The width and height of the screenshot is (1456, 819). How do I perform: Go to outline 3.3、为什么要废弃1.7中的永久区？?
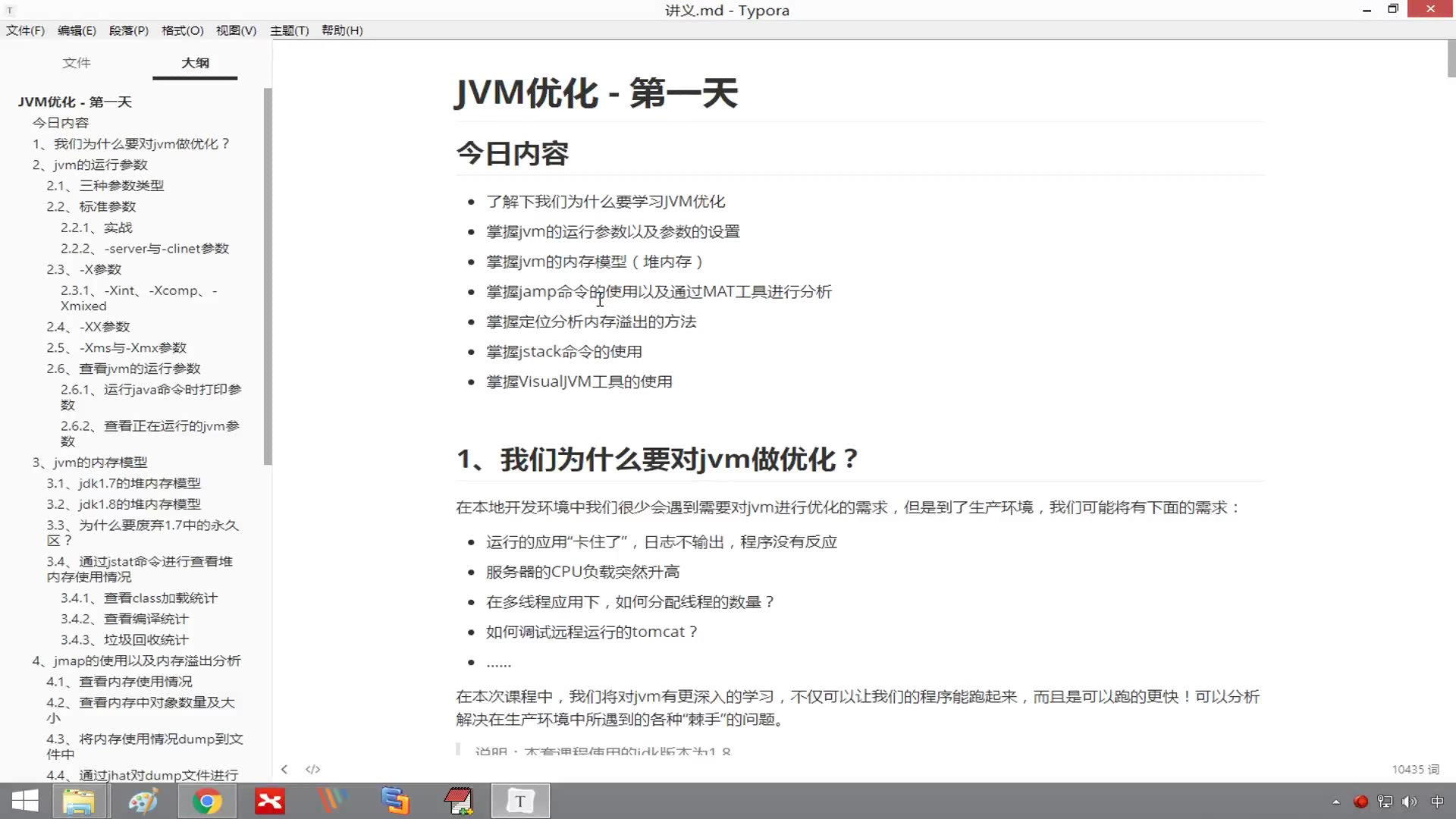coord(143,533)
